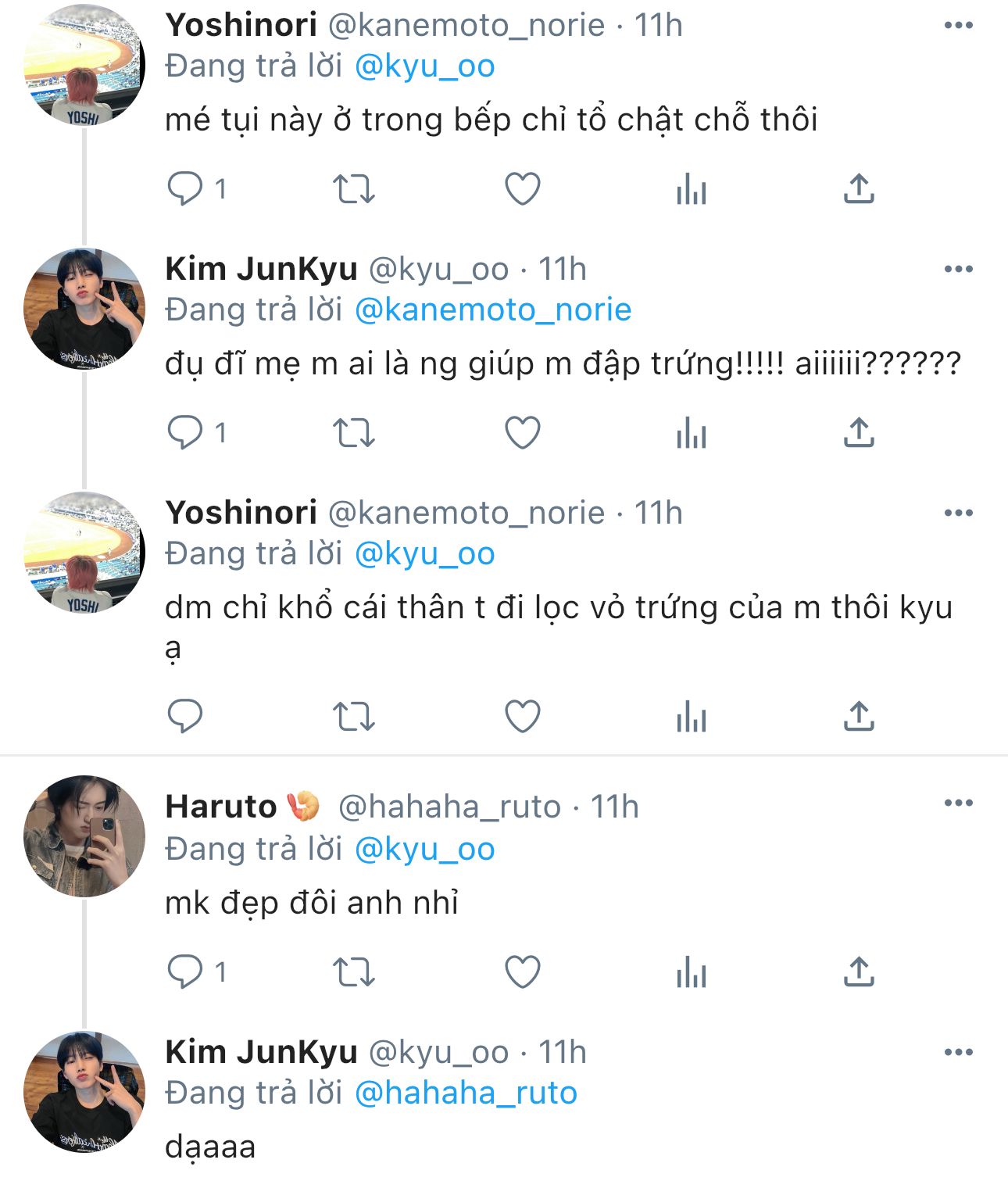This screenshot has width=1008, height=1181.
Task: Open more options on Kim JunKyu's last tweet
Action: pos(958,1053)
